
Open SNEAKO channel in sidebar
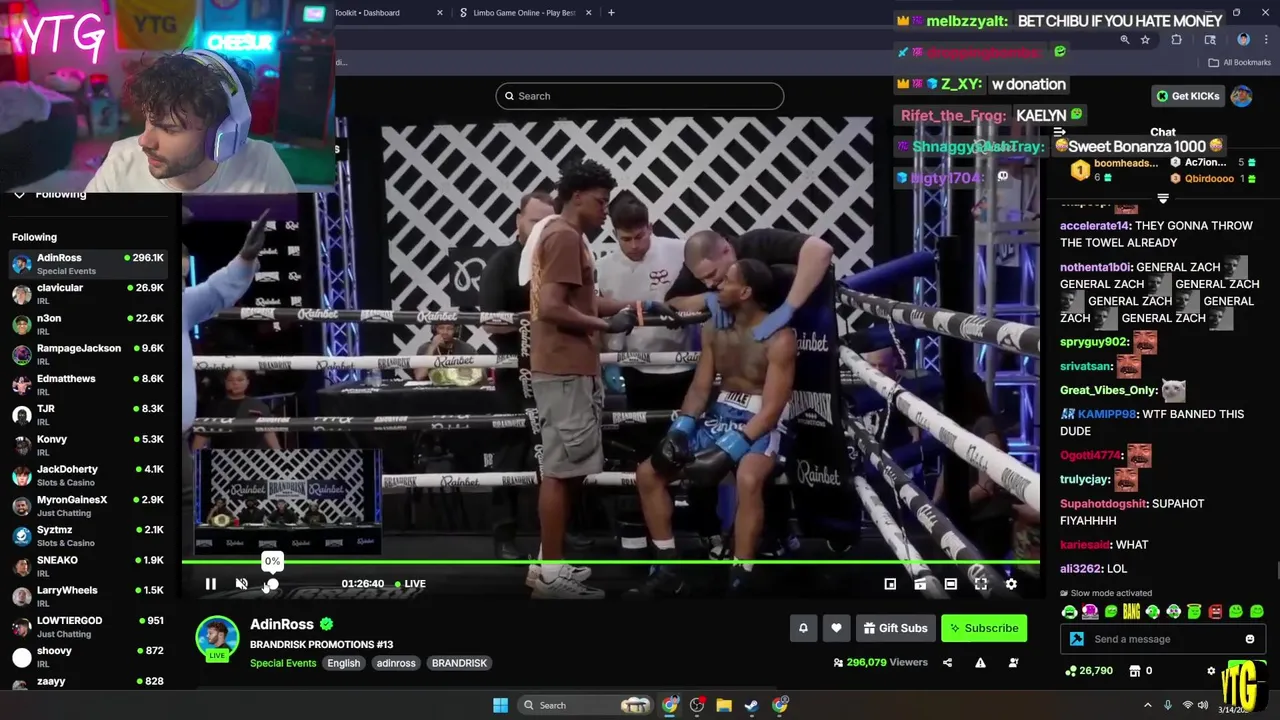click(90, 566)
